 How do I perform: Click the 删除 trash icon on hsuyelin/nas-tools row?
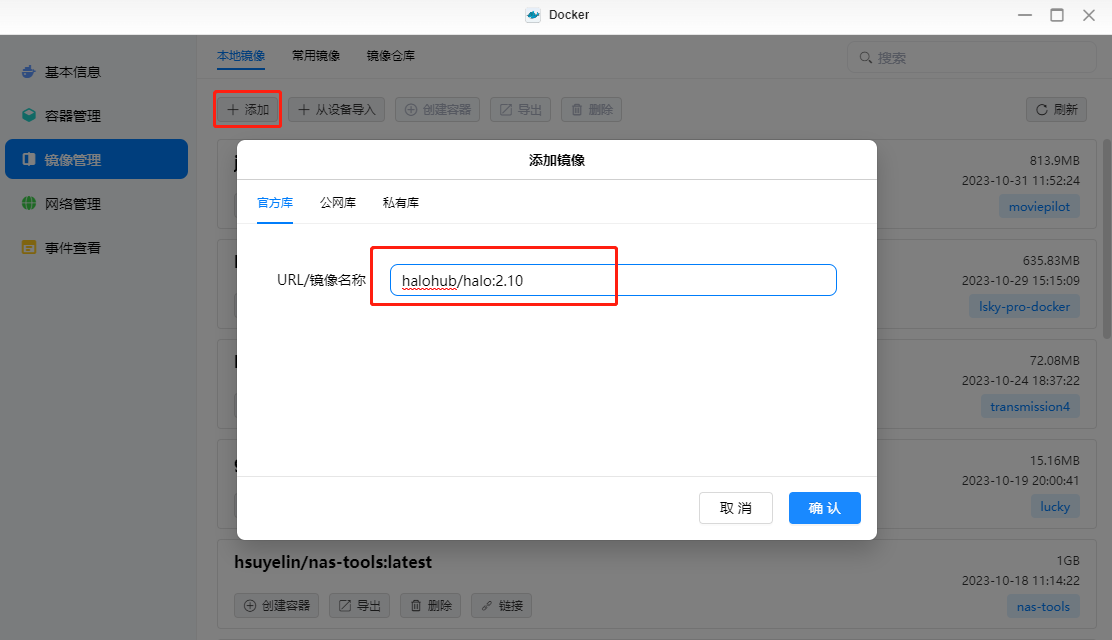(430, 605)
